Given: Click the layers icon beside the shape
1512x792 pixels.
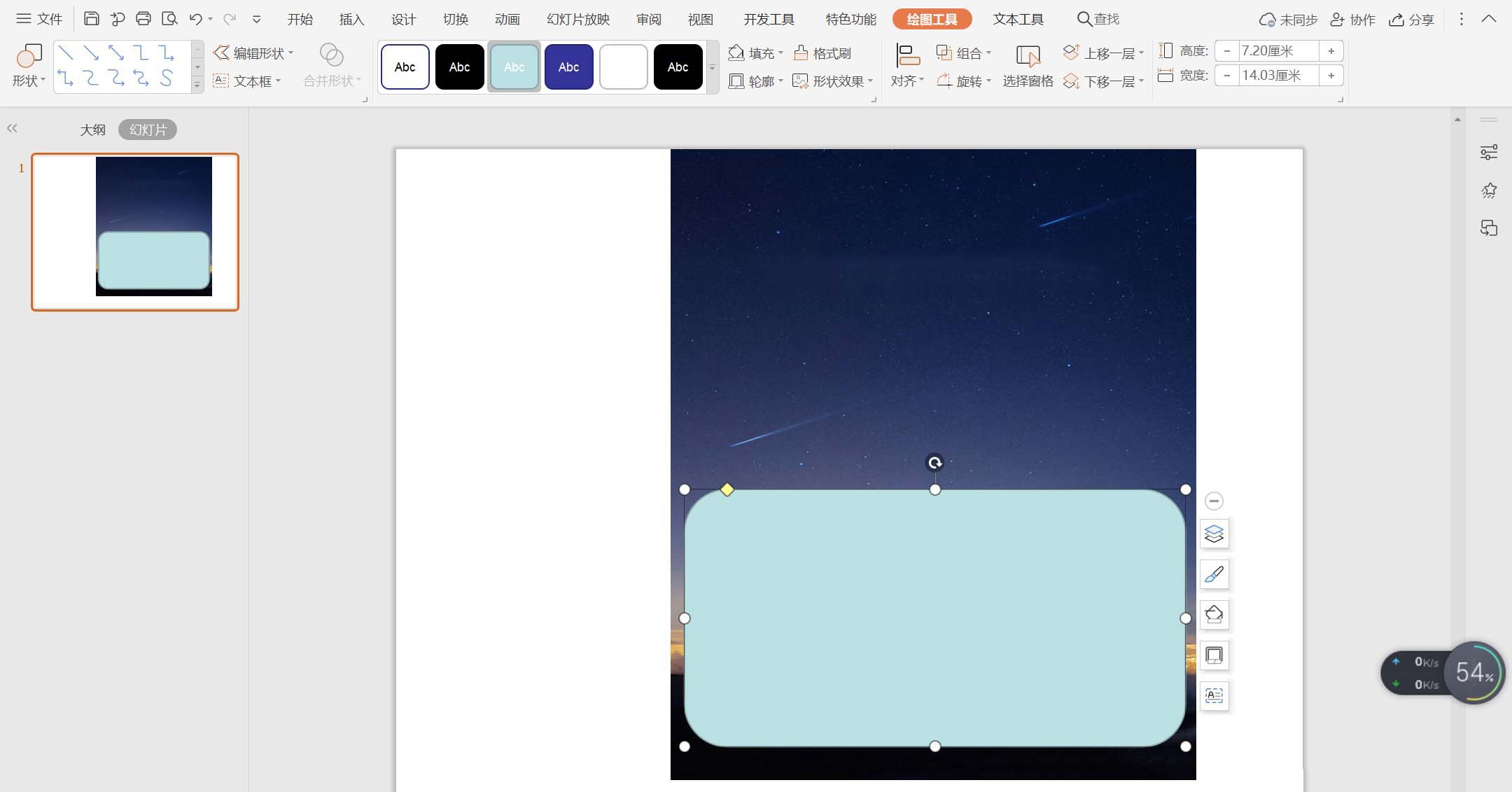Looking at the screenshot, I should 1214,534.
